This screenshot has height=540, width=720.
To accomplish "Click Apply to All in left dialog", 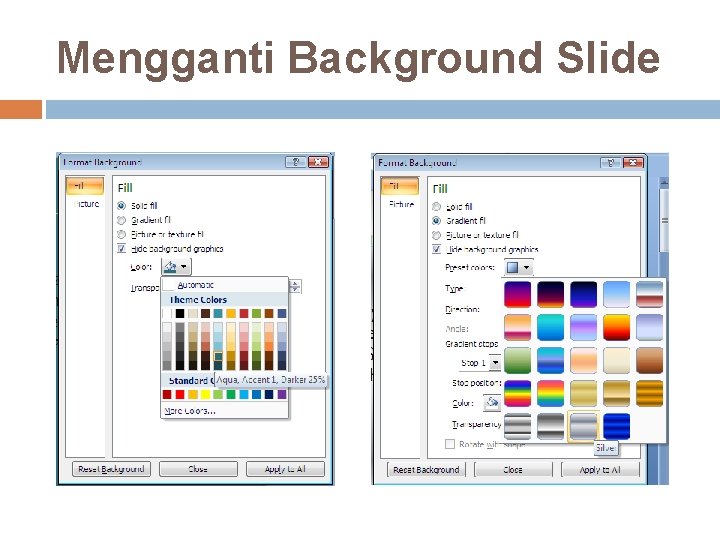I will 285,469.
